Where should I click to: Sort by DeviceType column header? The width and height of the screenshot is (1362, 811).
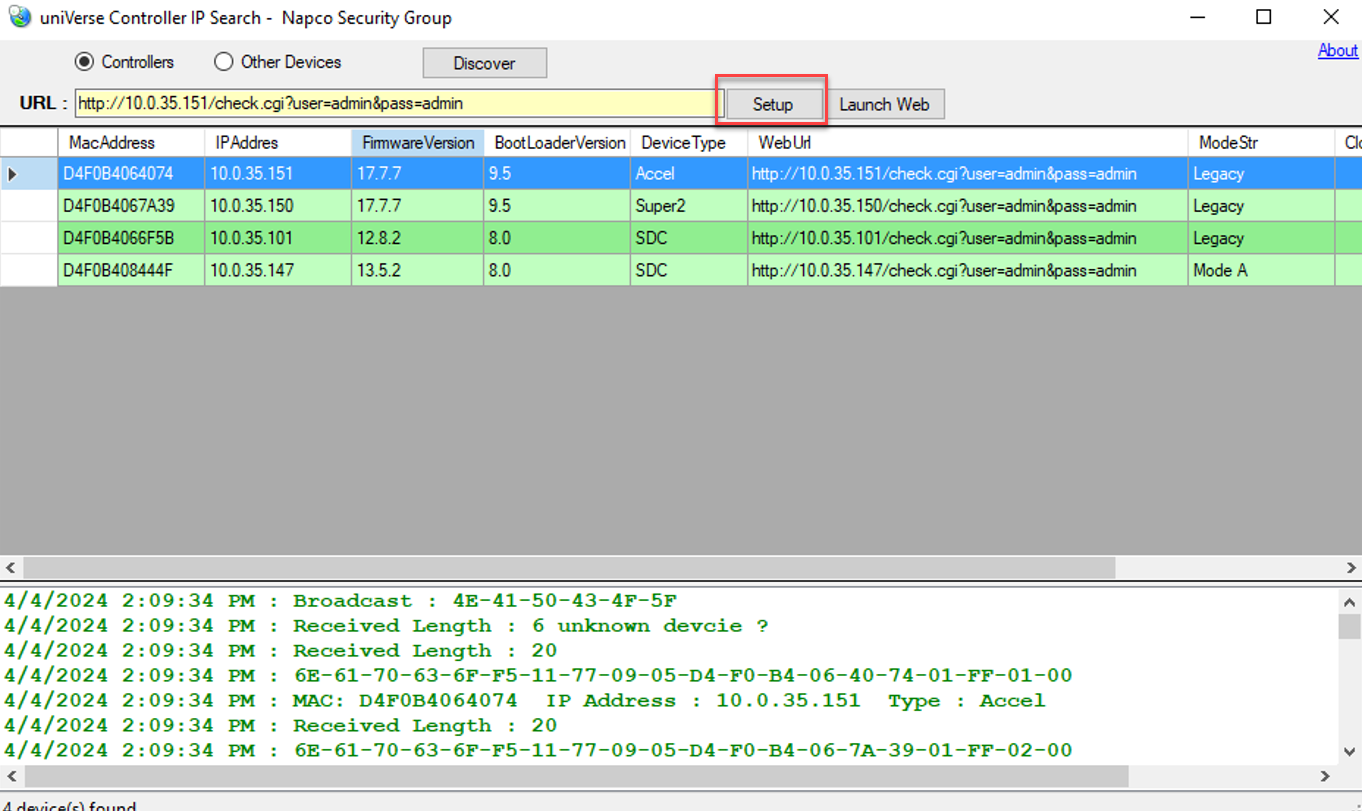[683, 143]
